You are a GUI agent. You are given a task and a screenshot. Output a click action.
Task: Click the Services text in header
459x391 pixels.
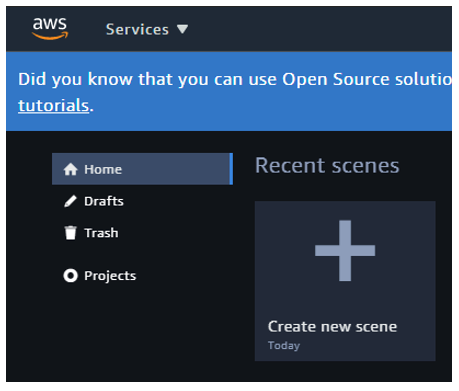(137, 29)
